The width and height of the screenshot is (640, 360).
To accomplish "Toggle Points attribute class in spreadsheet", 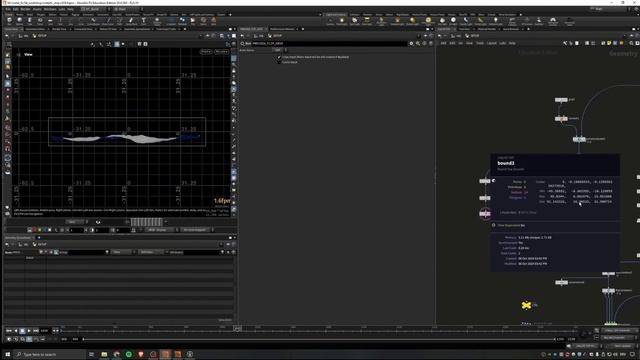I will coord(41,252).
